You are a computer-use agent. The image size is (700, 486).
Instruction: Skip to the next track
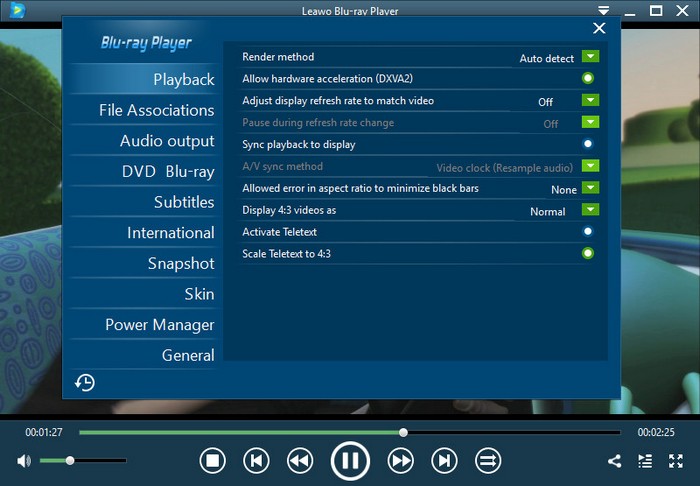pyautogui.click(x=444, y=460)
